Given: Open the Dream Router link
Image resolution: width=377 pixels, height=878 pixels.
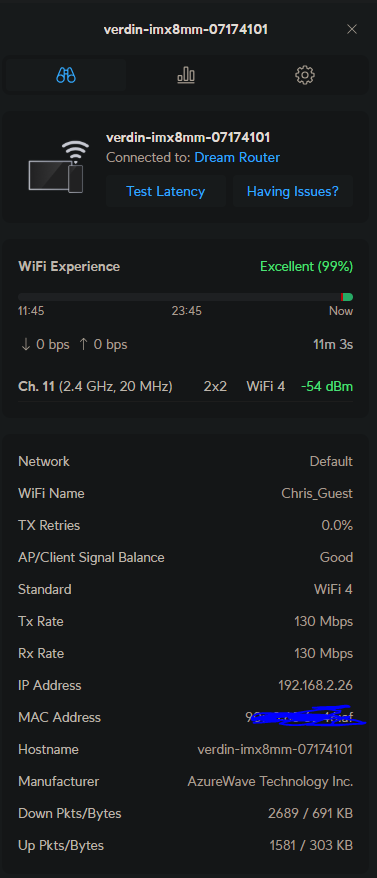Looking at the screenshot, I should pyautogui.click(x=237, y=158).
